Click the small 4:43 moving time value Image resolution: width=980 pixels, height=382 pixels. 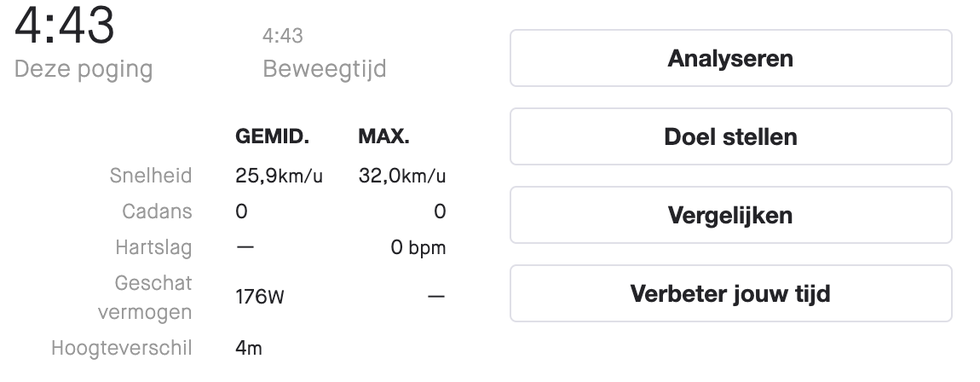(x=282, y=36)
